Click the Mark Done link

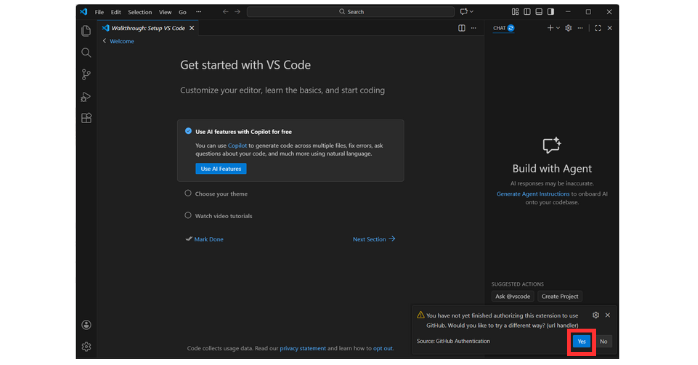point(205,239)
